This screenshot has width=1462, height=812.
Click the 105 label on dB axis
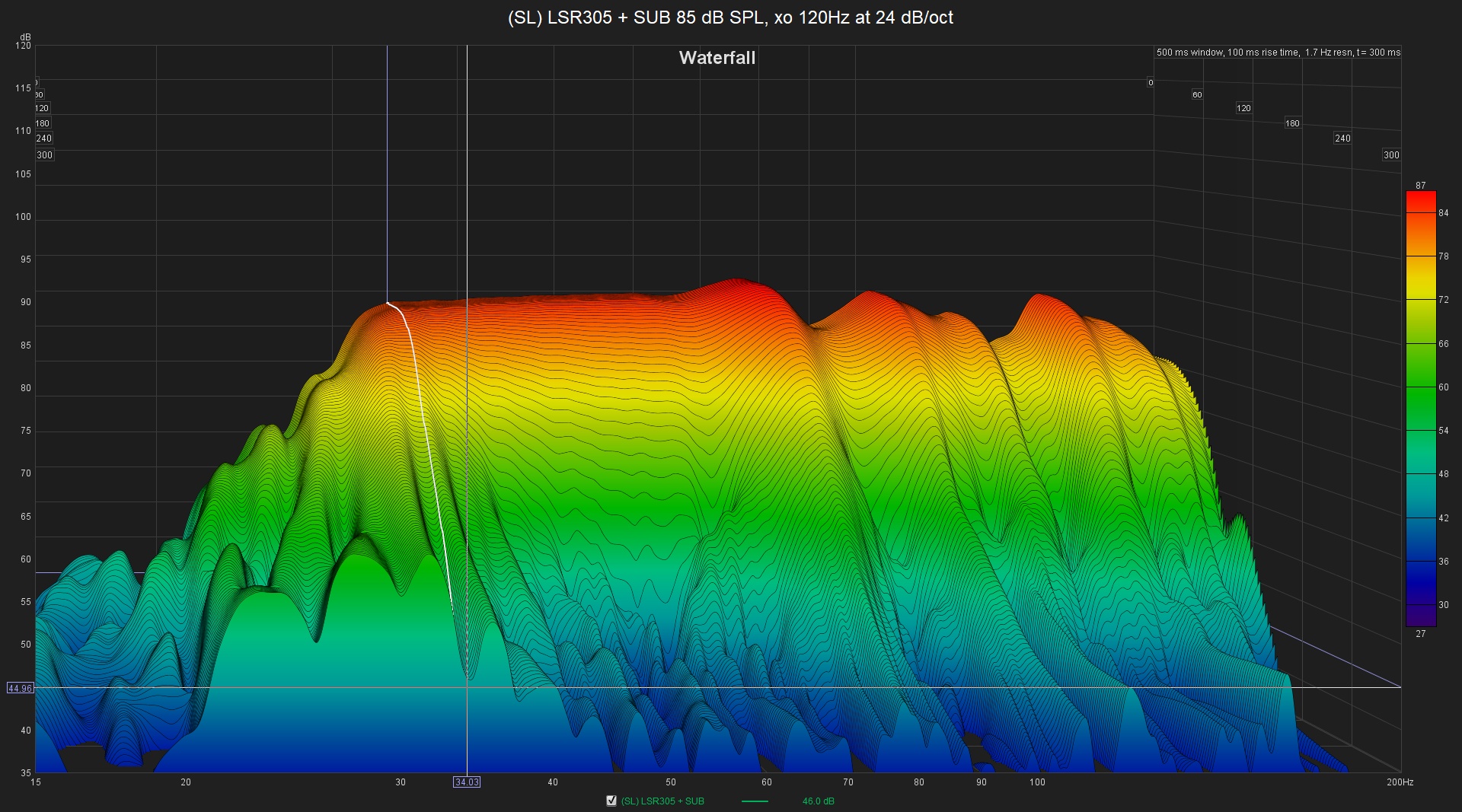(x=23, y=174)
